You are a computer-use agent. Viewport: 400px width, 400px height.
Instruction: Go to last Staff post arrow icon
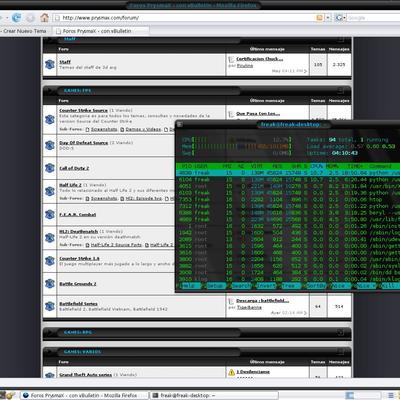tap(305, 71)
